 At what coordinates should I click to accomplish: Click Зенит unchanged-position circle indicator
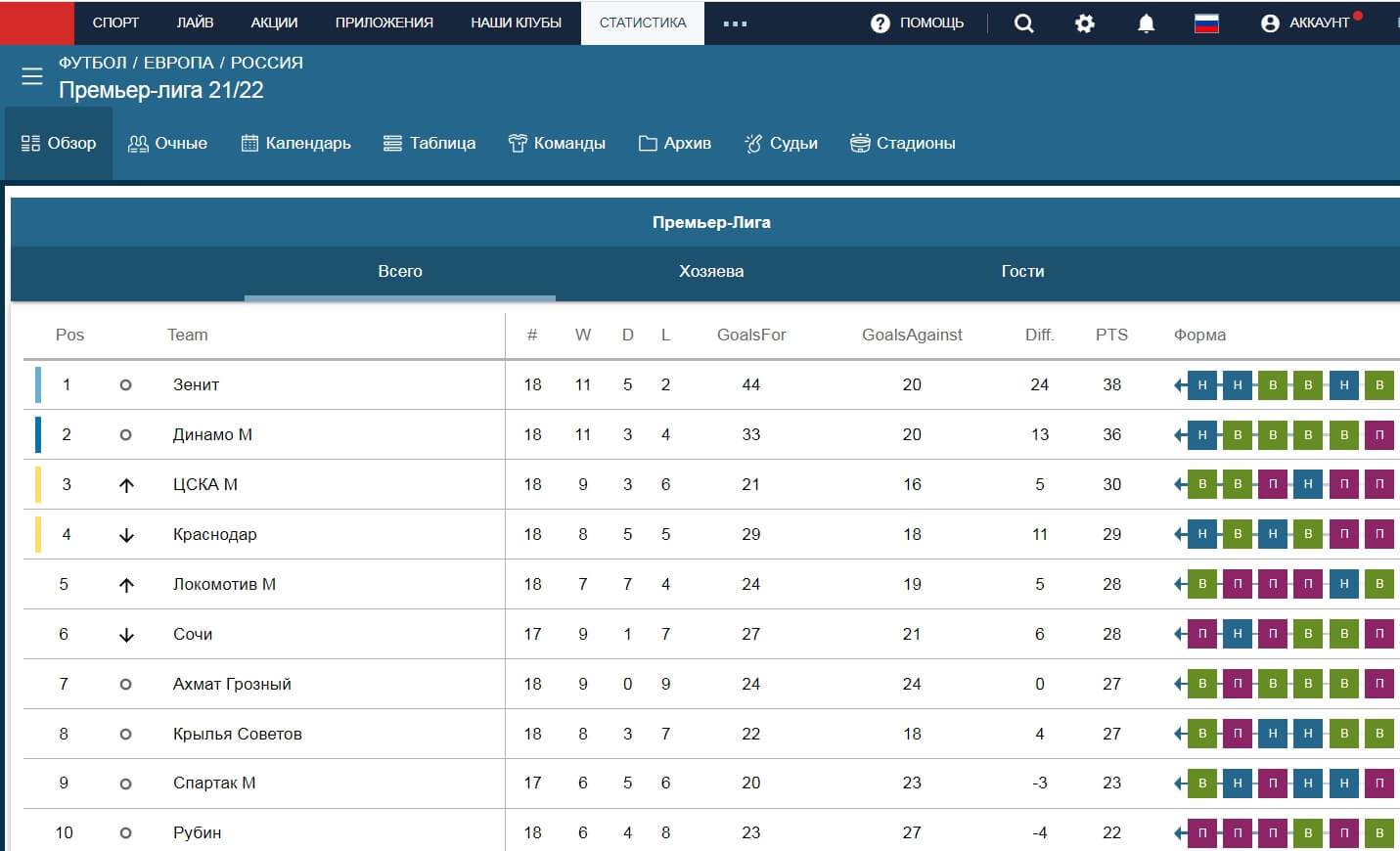(x=125, y=385)
